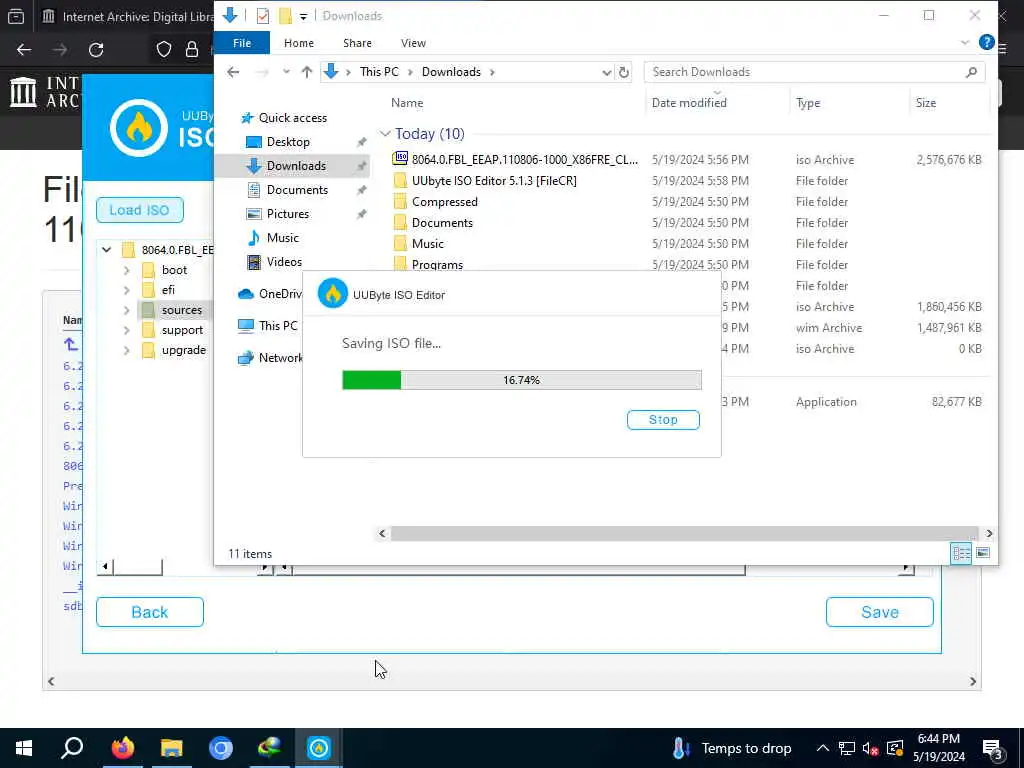The width and height of the screenshot is (1024, 768).
Task: Open Explorer help question mark
Action: [986, 42]
